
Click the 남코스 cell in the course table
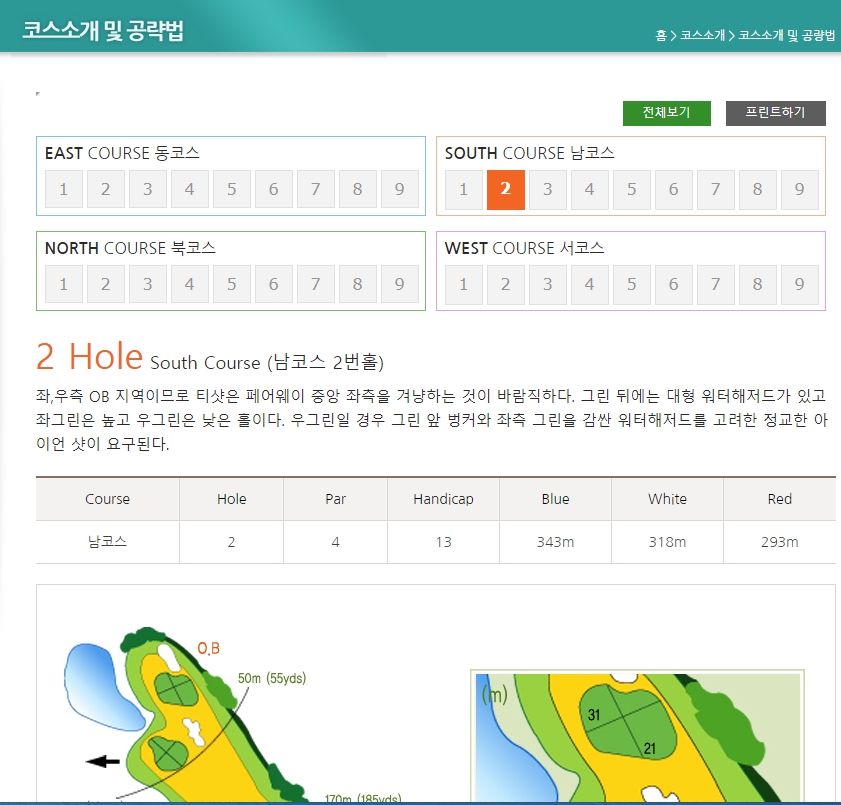coord(107,542)
